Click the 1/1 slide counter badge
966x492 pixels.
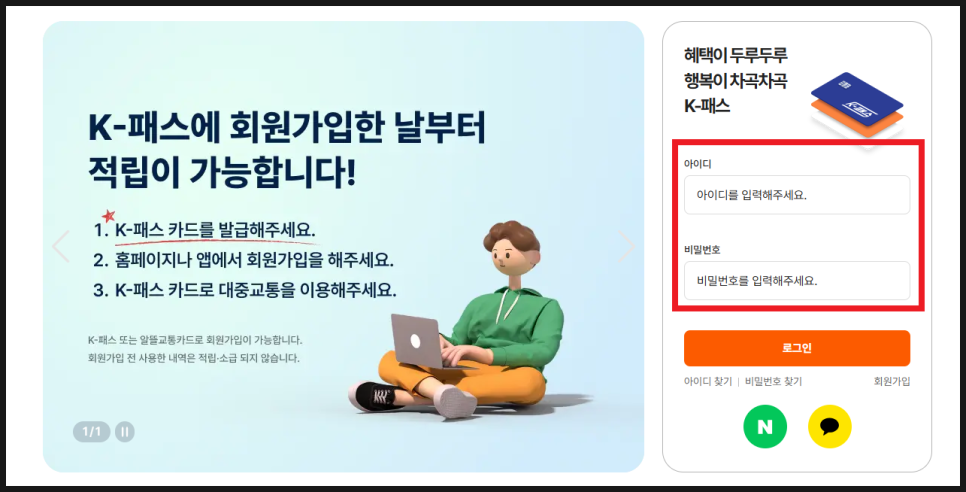click(x=92, y=432)
